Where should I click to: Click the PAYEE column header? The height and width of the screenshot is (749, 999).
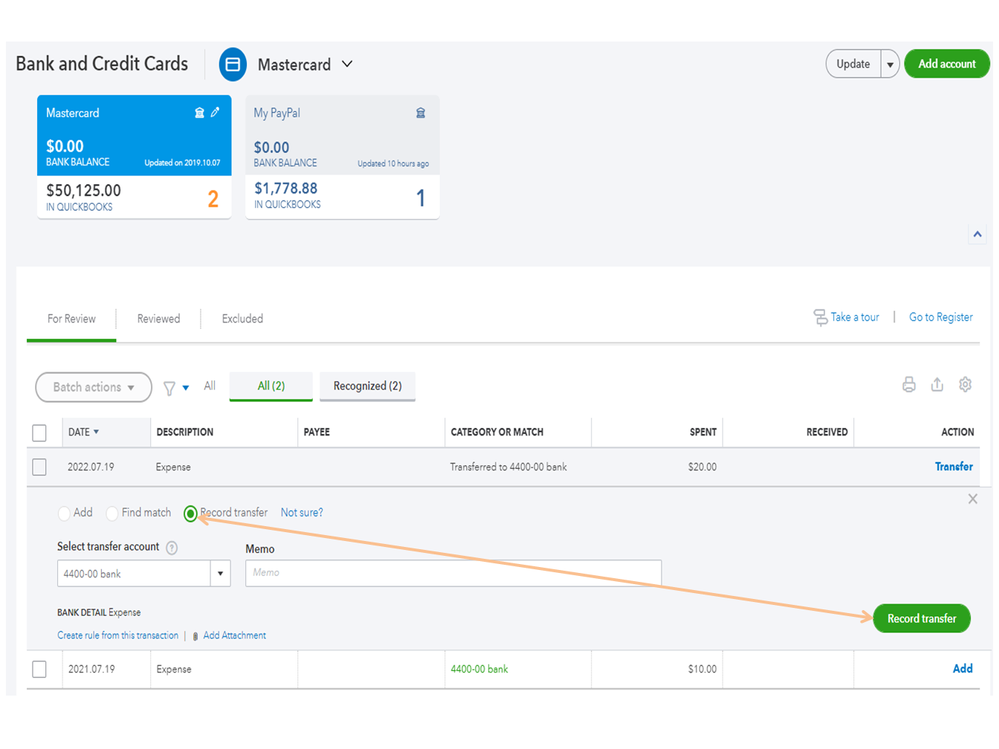tap(317, 432)
